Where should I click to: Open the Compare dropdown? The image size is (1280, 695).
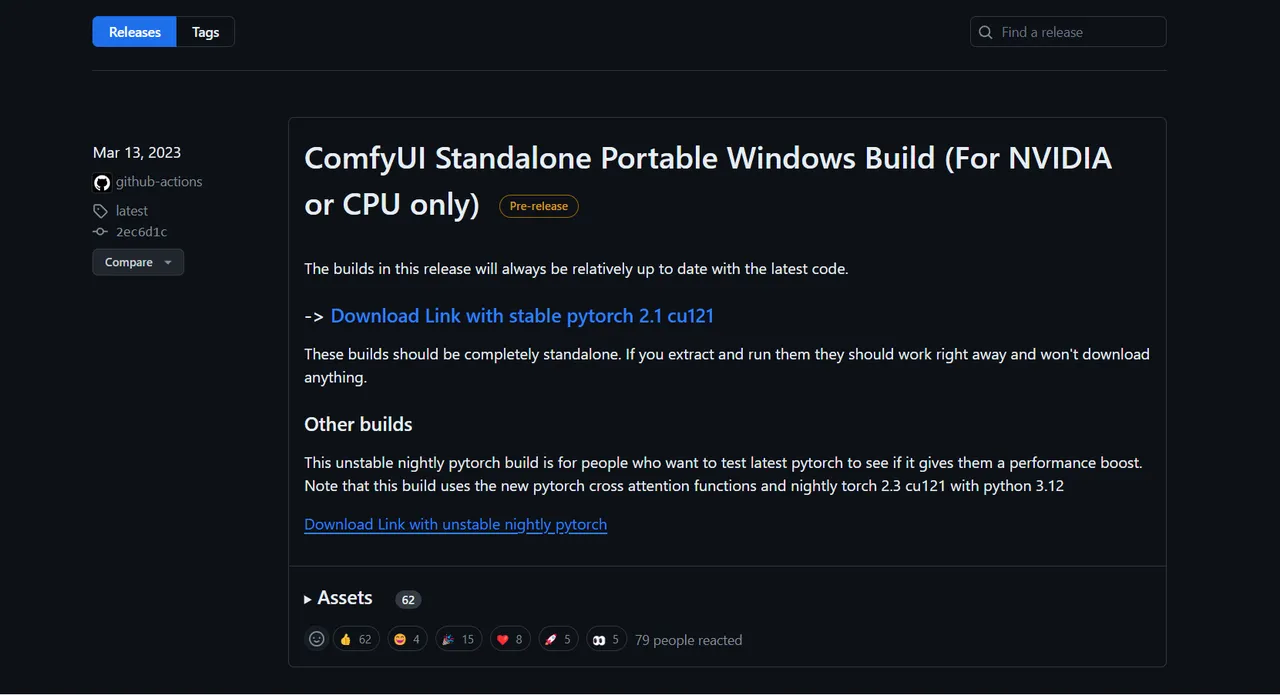tap(138, 262)
